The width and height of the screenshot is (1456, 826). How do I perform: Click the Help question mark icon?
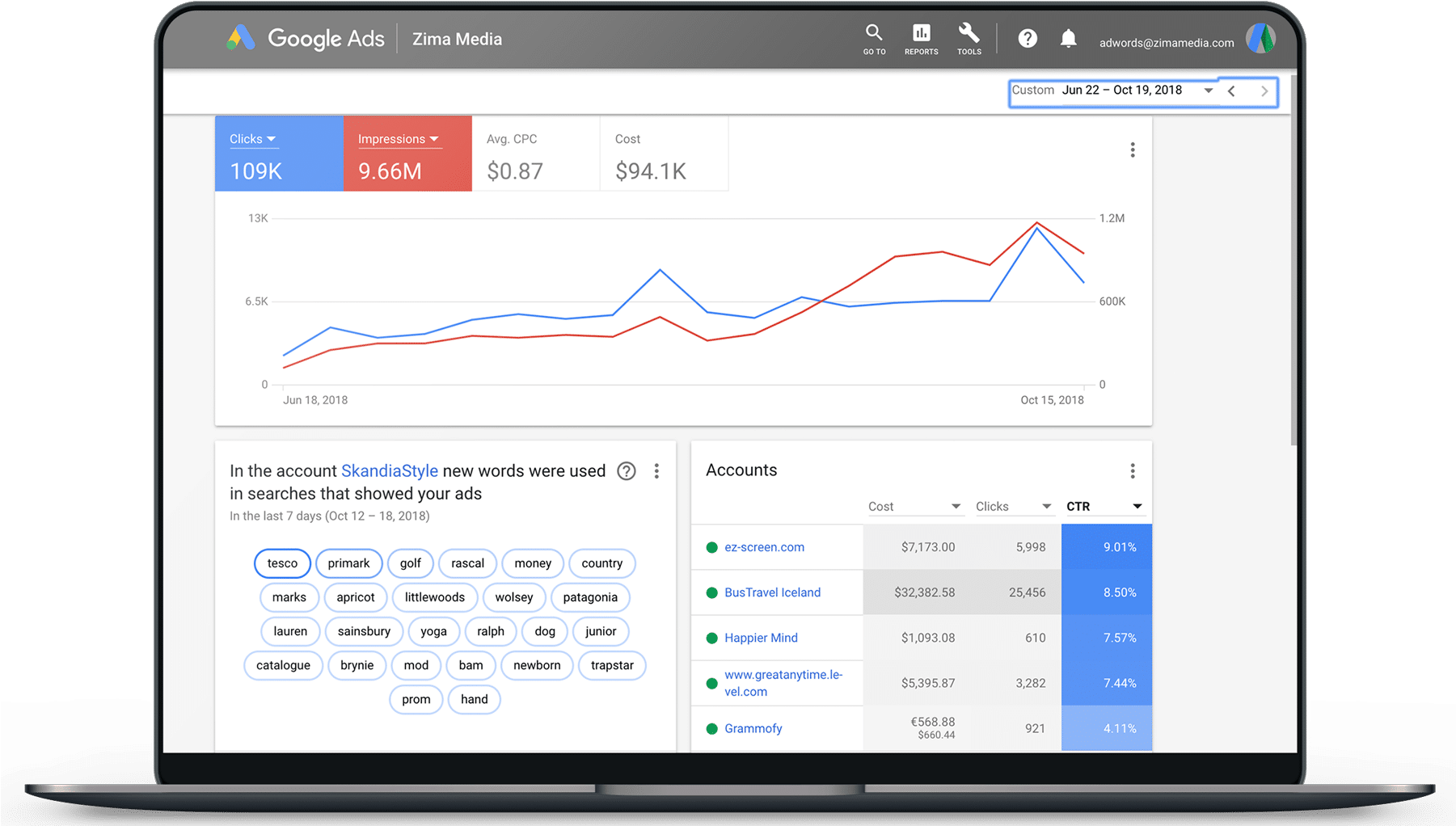point(1027,39)
